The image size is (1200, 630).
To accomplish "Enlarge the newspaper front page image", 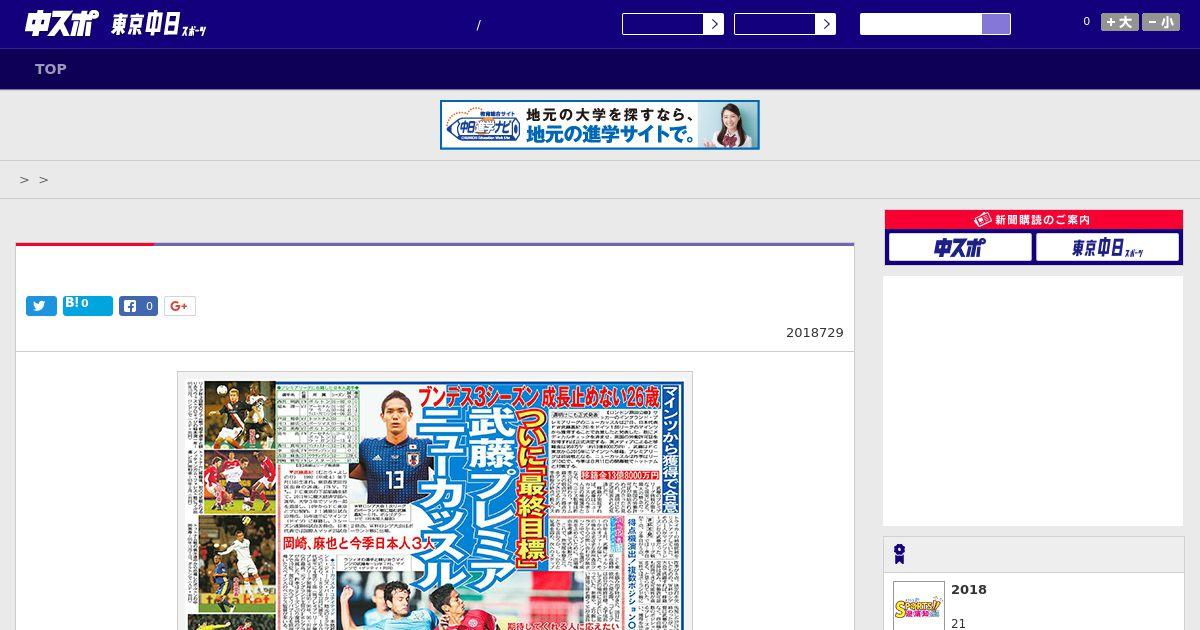I will coord(435,501).
